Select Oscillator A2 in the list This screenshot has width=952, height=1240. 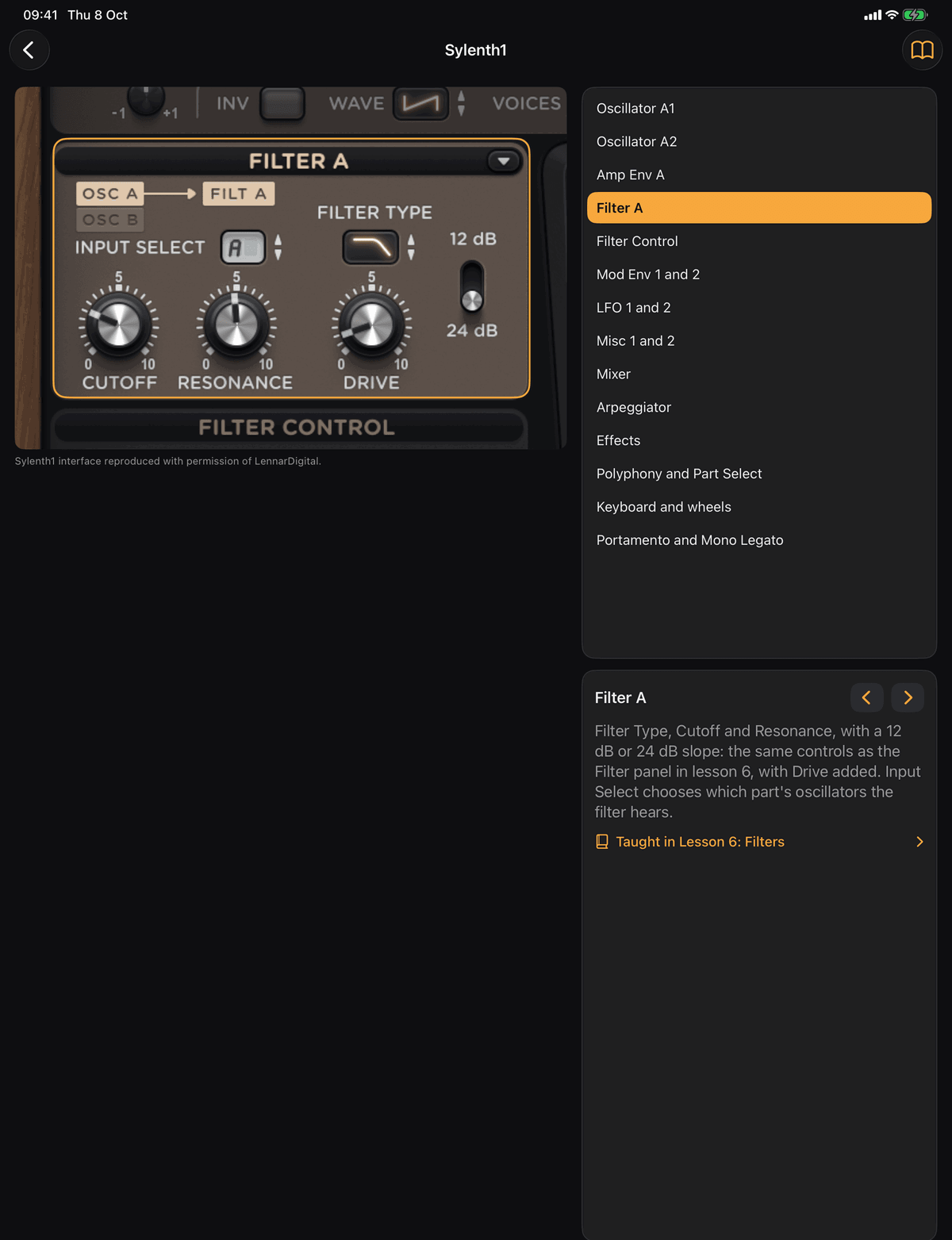tap(758, 142)
